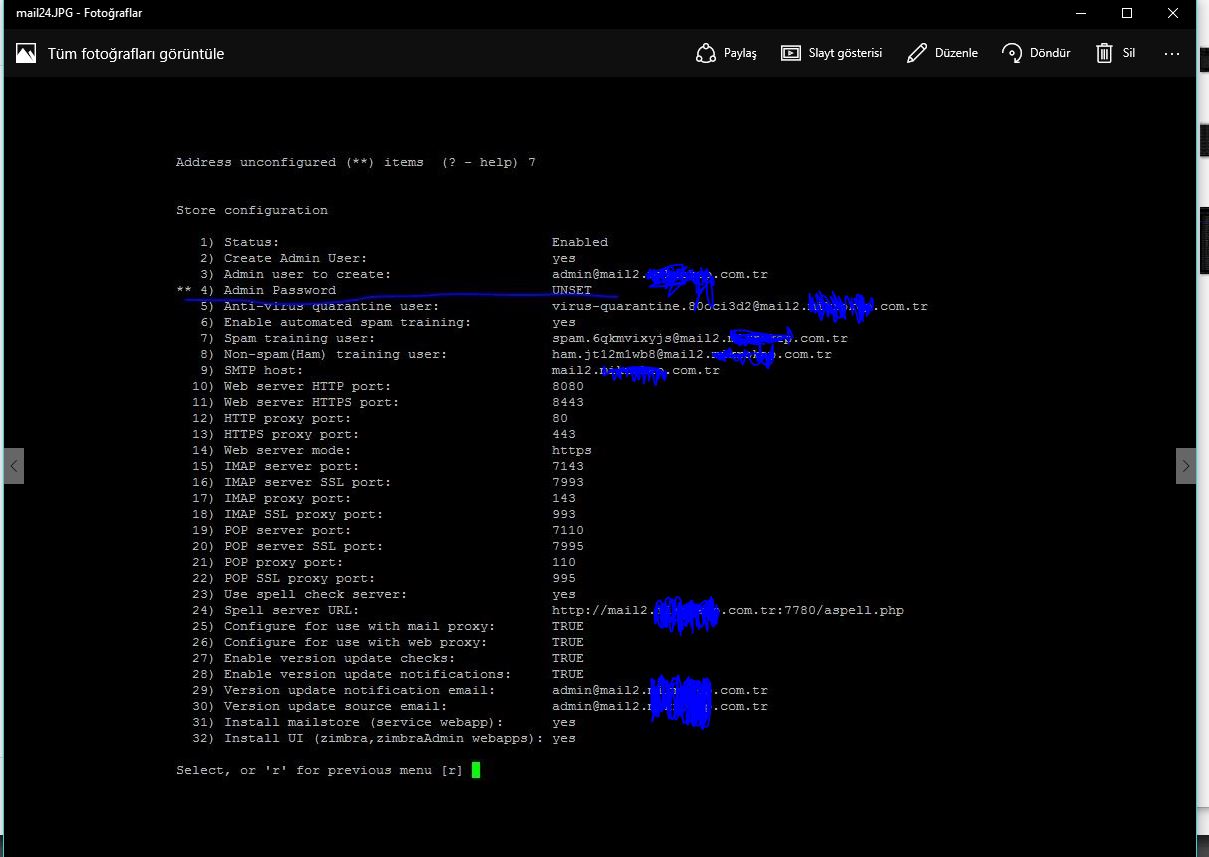
Task: Click the 'Enabled' status value
Action: click(580, 242)
